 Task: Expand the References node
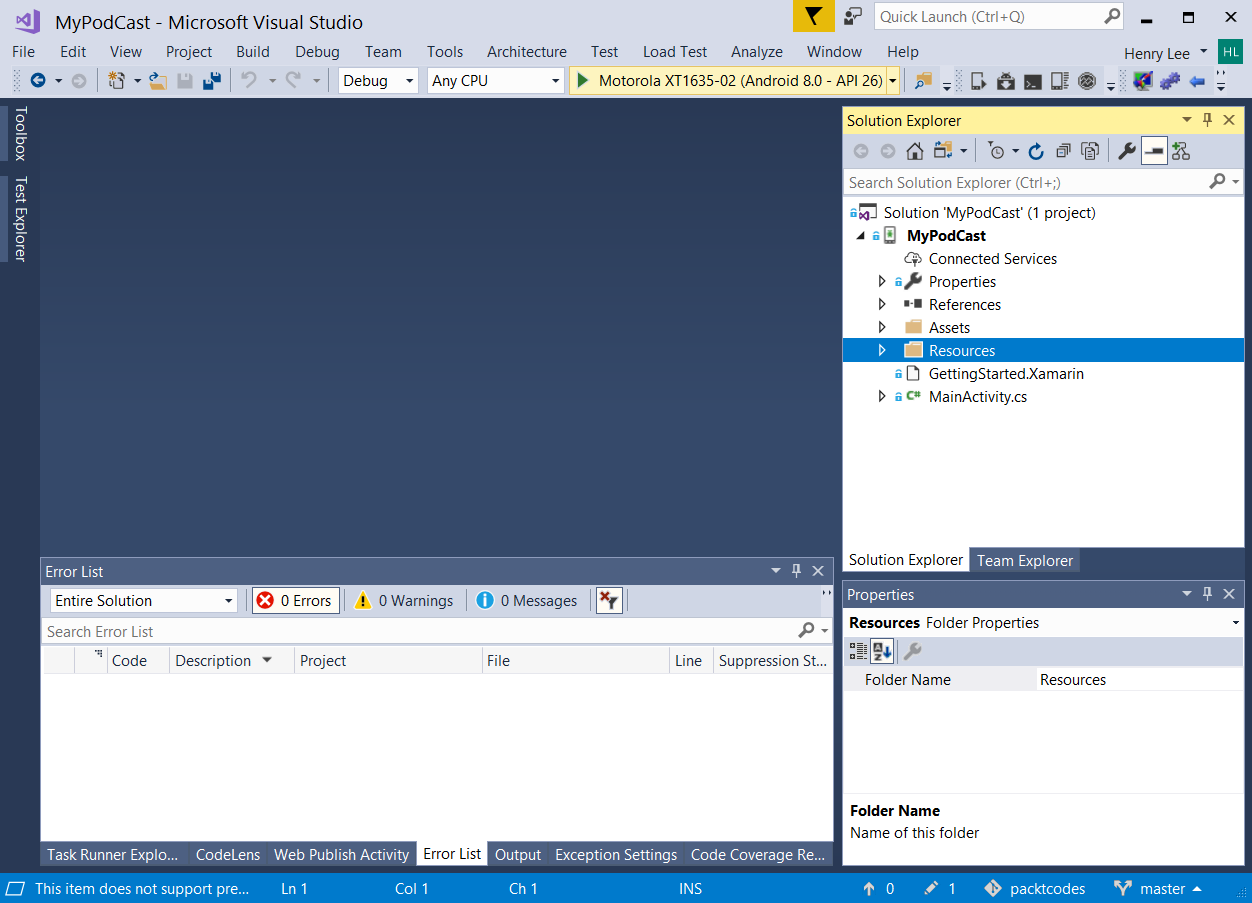[x=882, y=305]
